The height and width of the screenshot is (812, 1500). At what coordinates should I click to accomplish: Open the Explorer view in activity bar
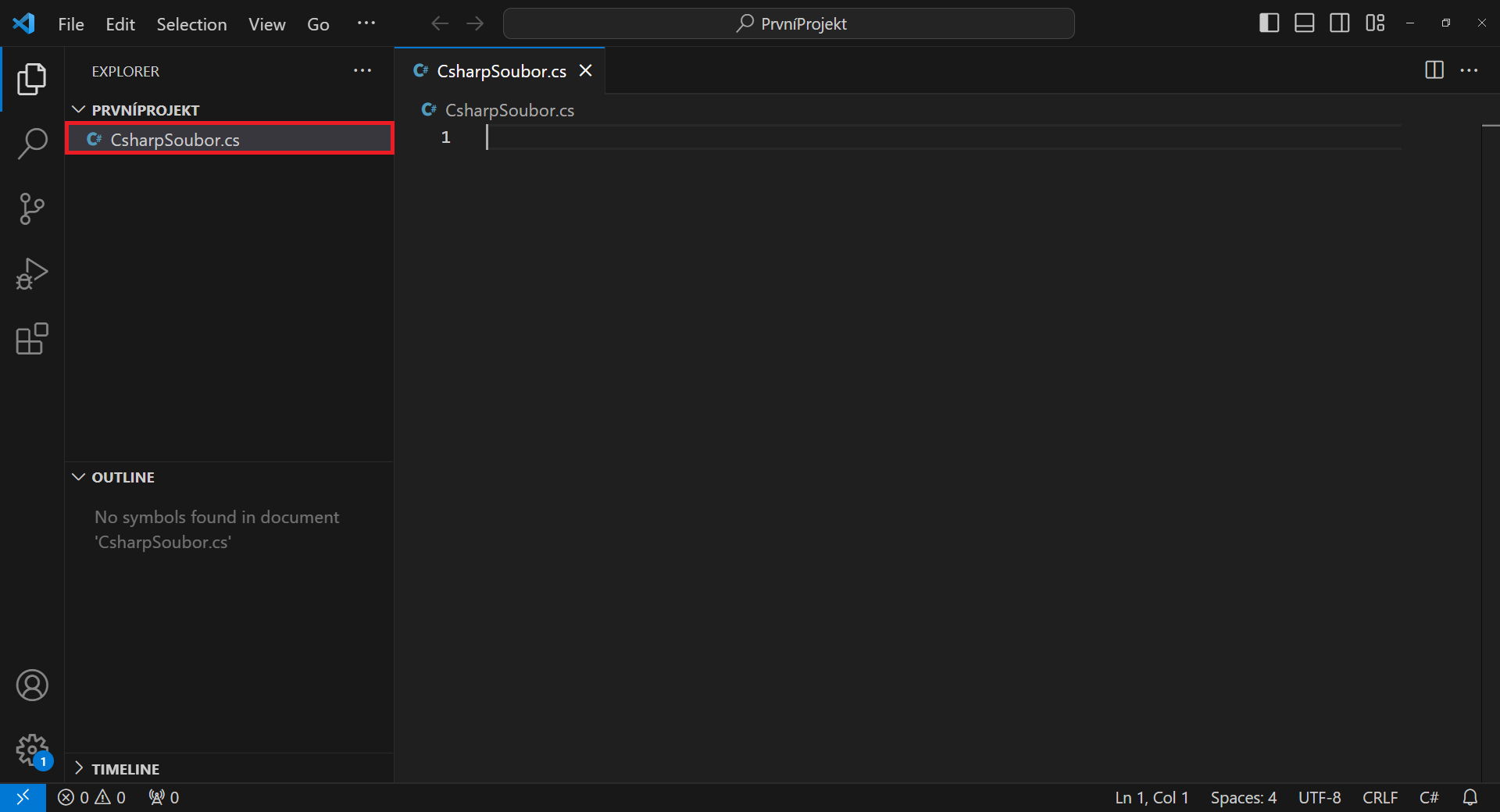click(31, 79)
